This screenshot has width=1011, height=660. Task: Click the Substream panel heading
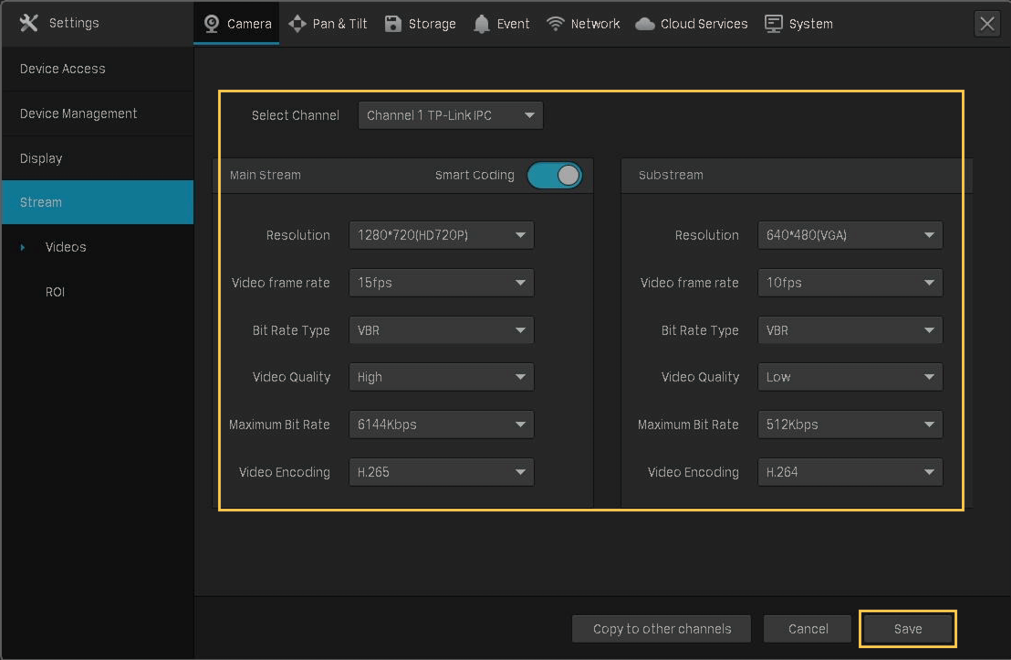tap(671, 175)
